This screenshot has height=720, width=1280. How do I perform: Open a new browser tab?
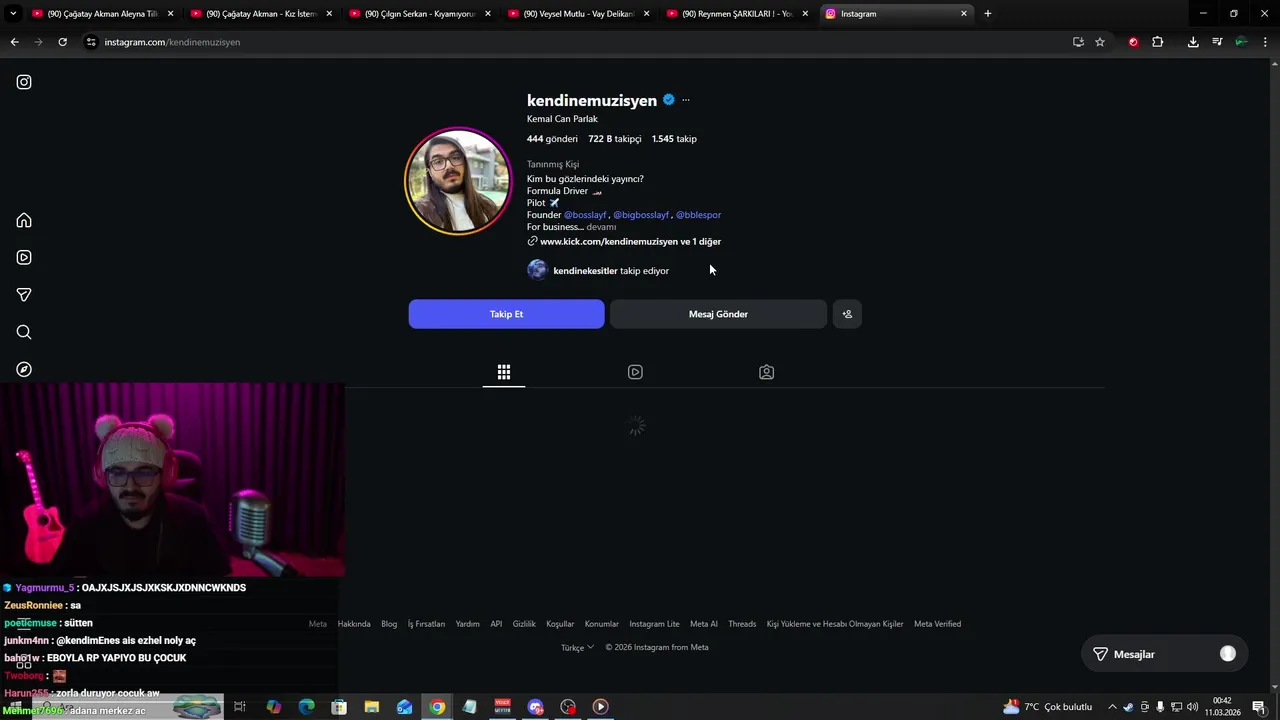(x=987, y=14)
